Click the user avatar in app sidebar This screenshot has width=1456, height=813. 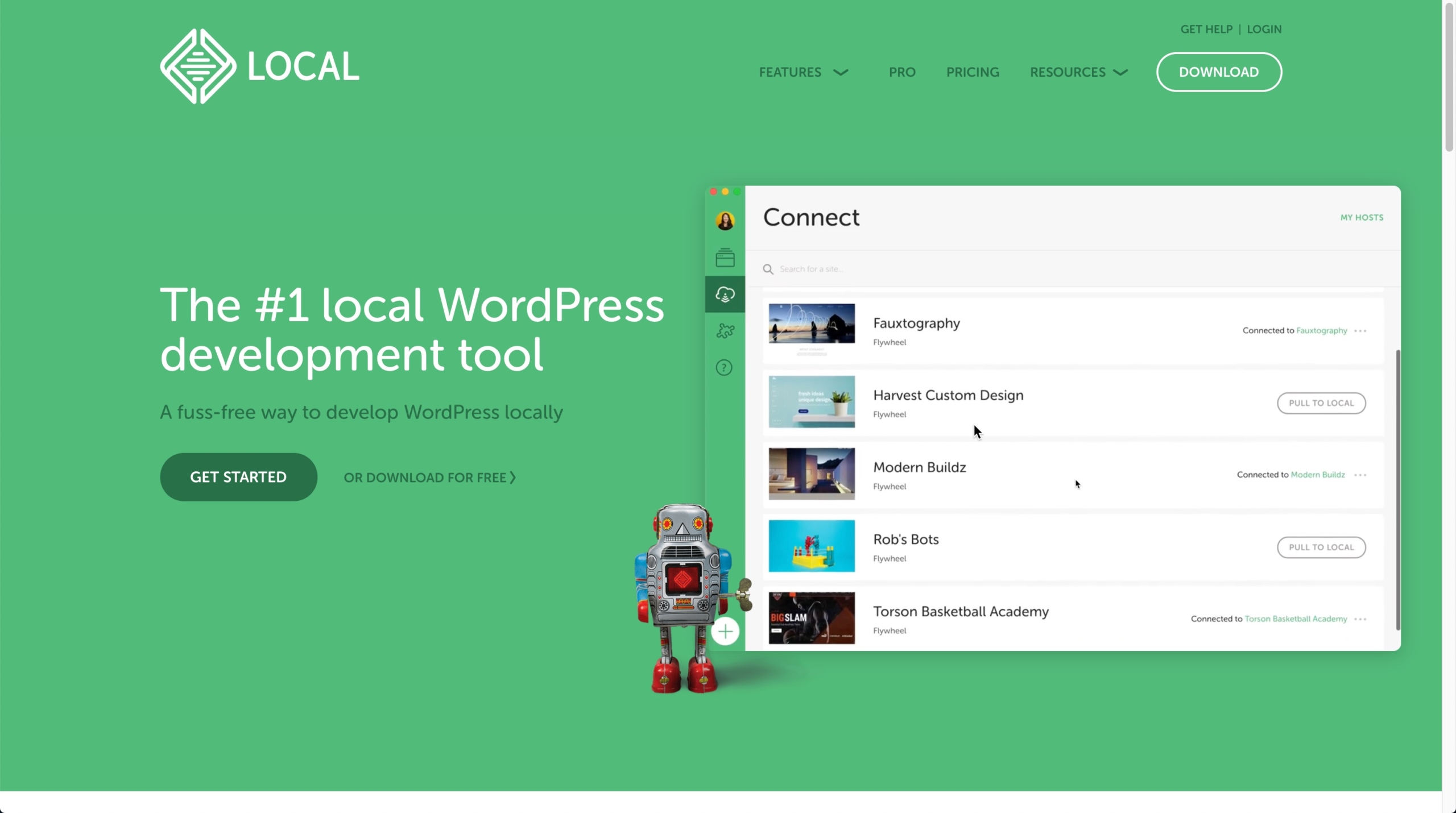tap(725, 221)
